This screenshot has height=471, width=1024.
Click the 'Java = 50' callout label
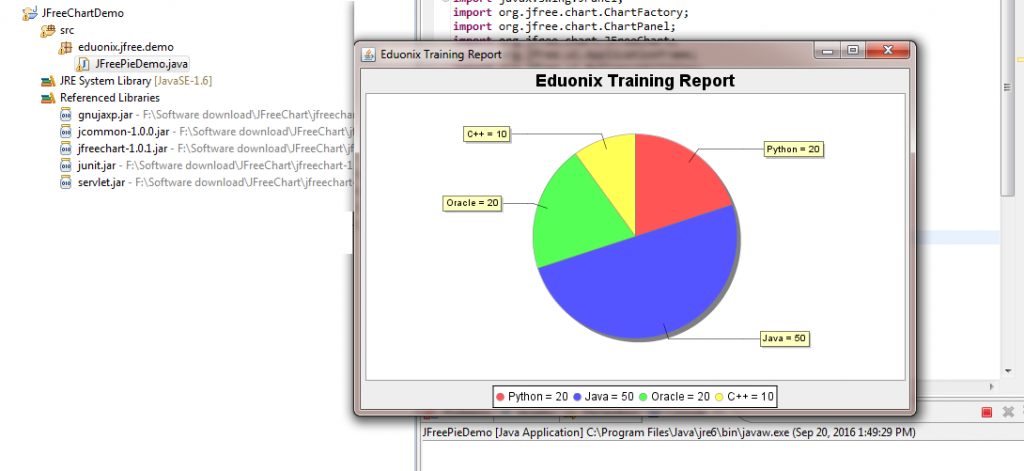pos(785,338)
